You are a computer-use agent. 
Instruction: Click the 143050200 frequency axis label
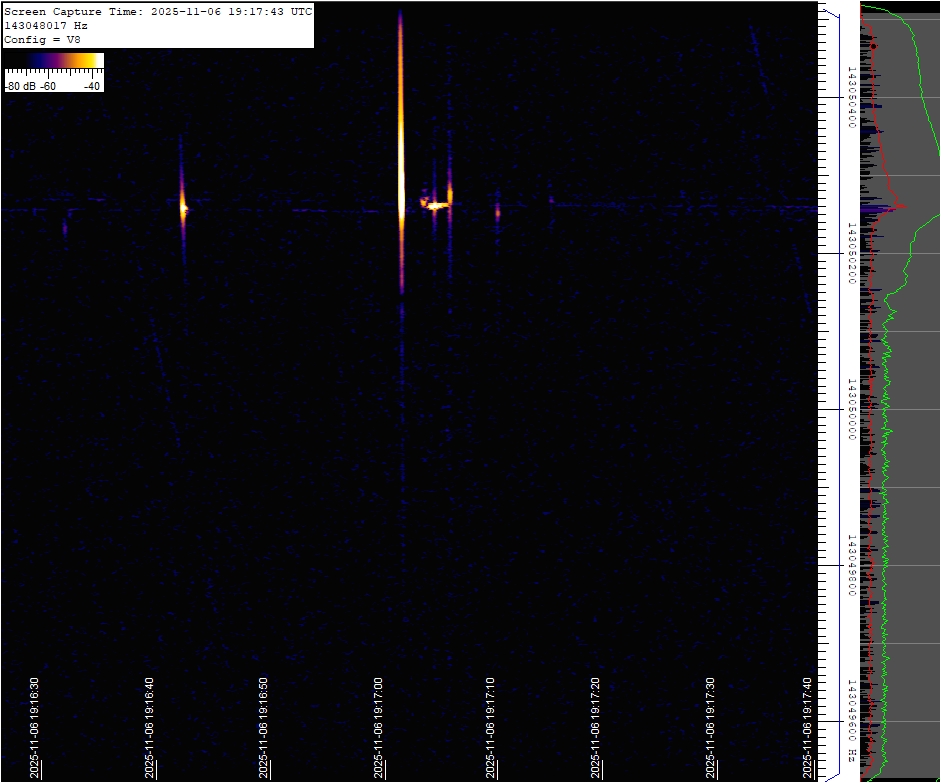pyautogui.click(x=851, y=254)
